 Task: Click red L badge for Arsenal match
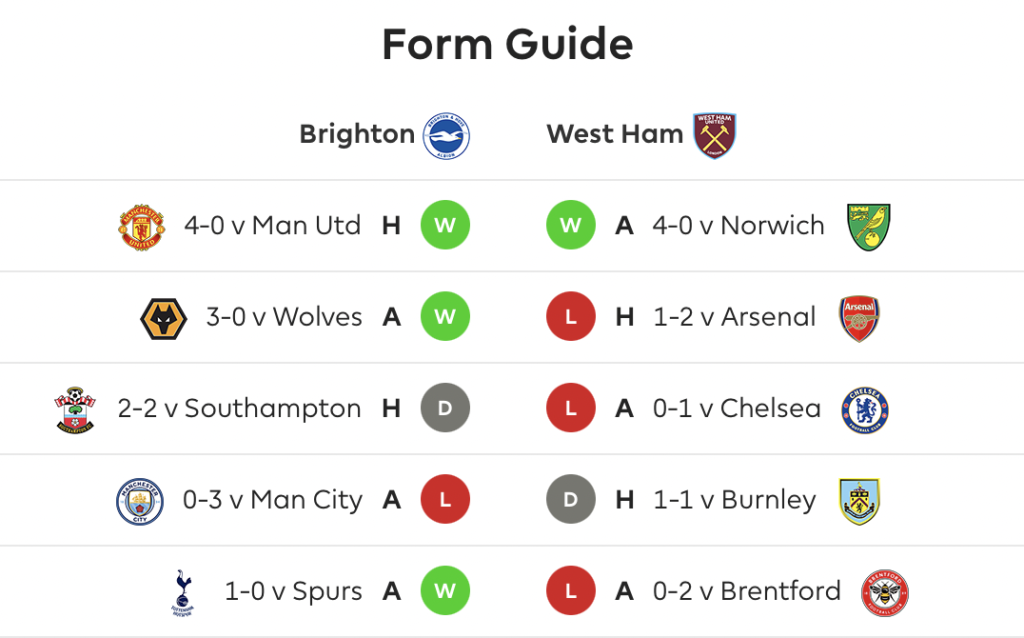[x=571, y=317]
